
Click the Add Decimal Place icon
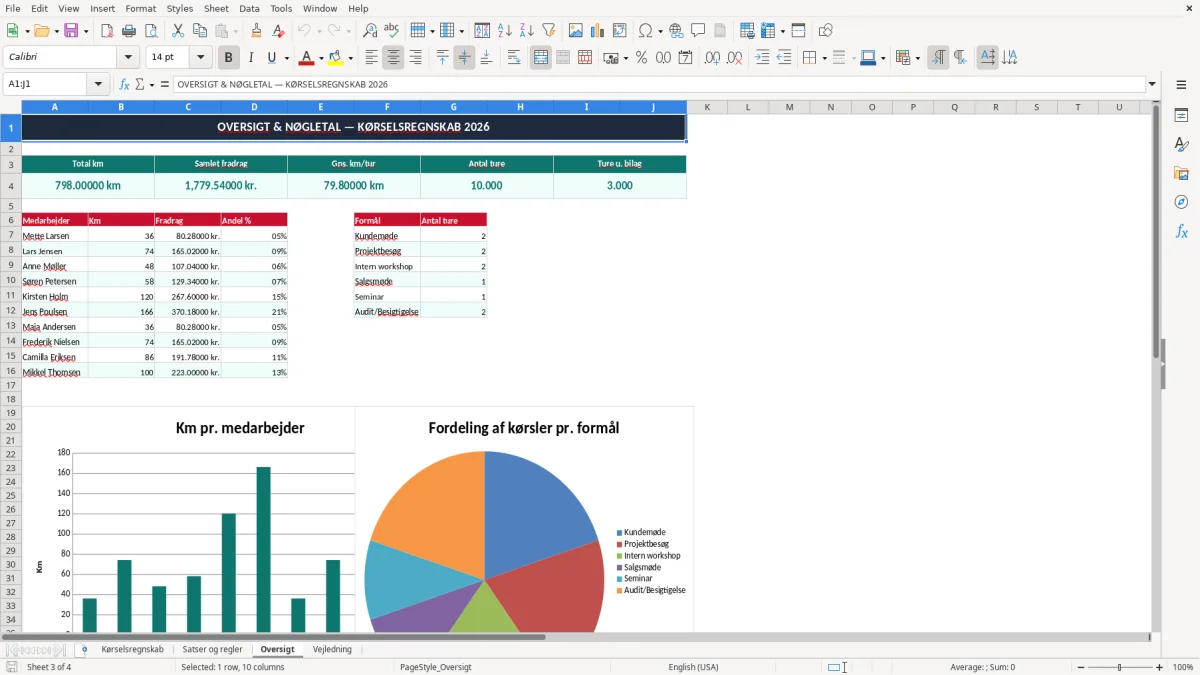pos(712,58)
